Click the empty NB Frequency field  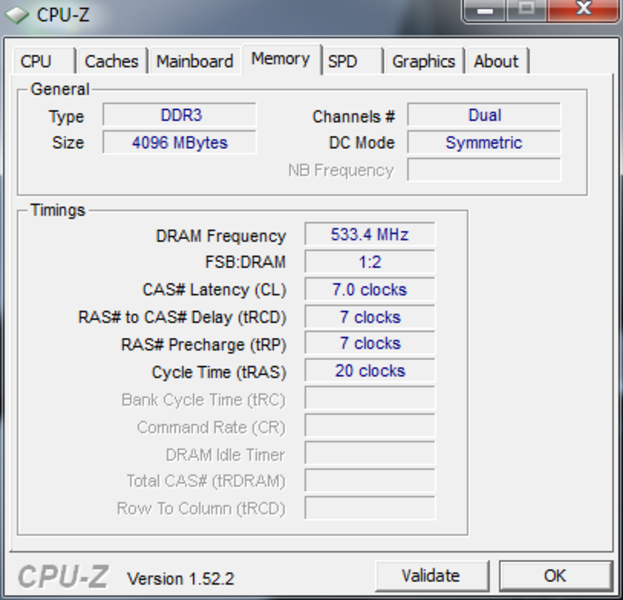484,170
